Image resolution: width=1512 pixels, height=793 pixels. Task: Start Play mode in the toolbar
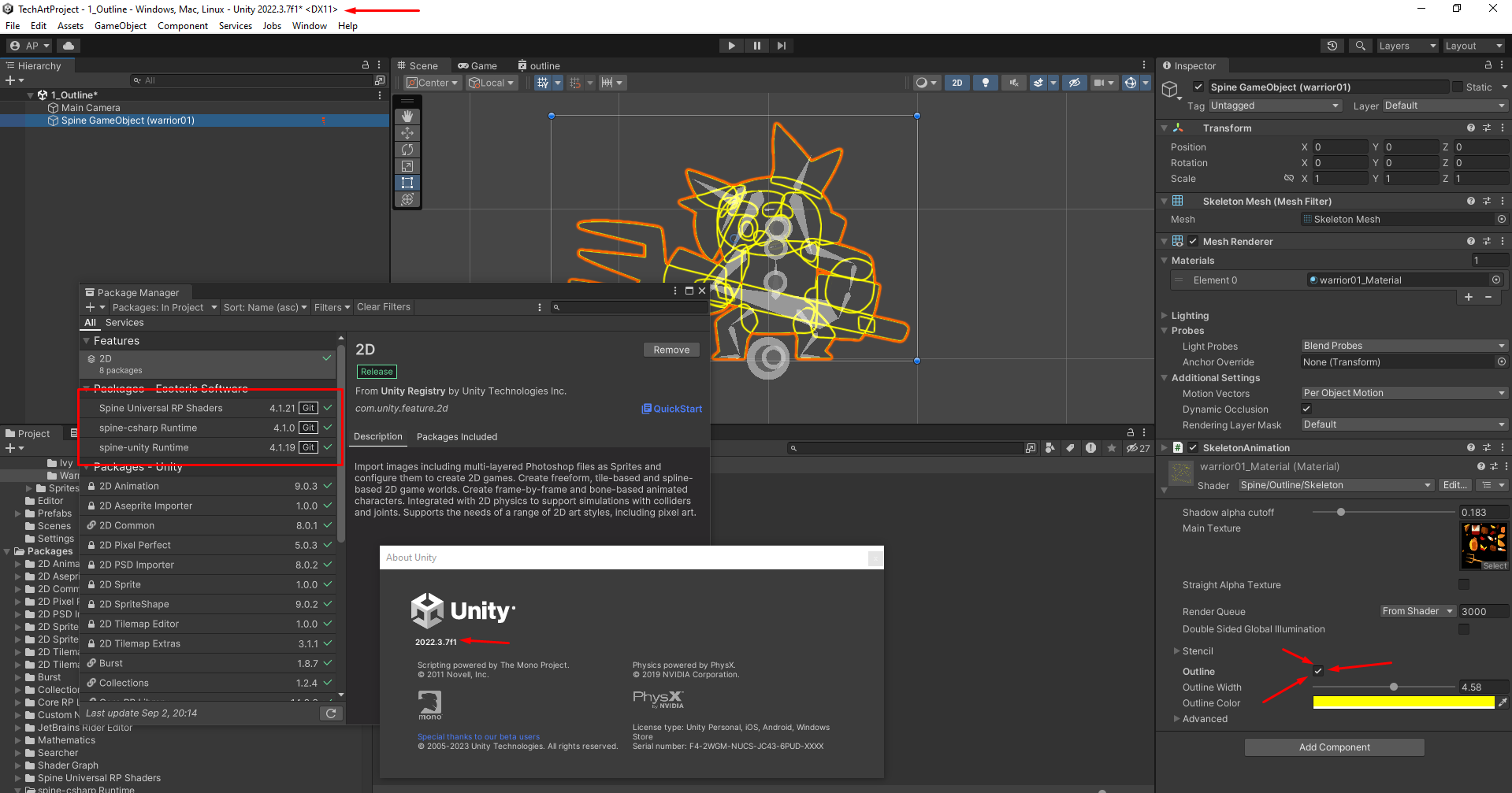tap(731, 46)
